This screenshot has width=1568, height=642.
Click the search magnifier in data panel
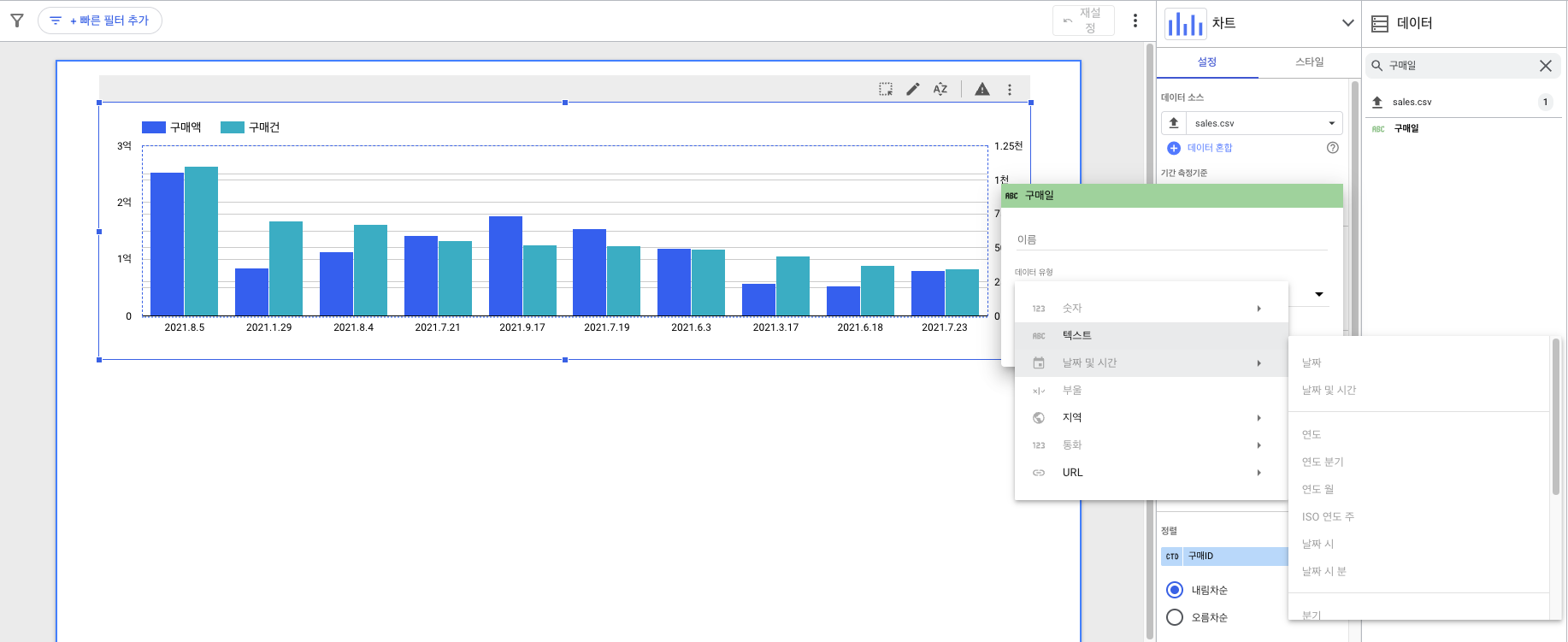click(1377, 66)
